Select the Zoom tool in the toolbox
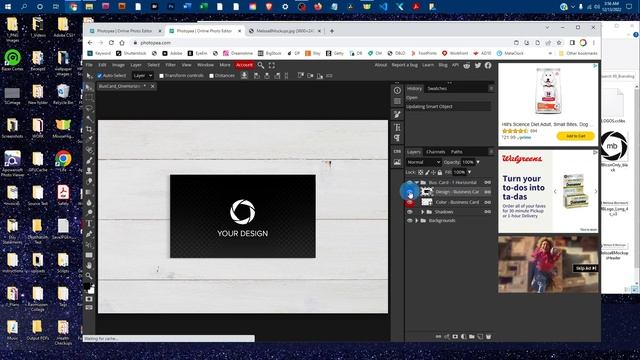 tap(89, 276)
